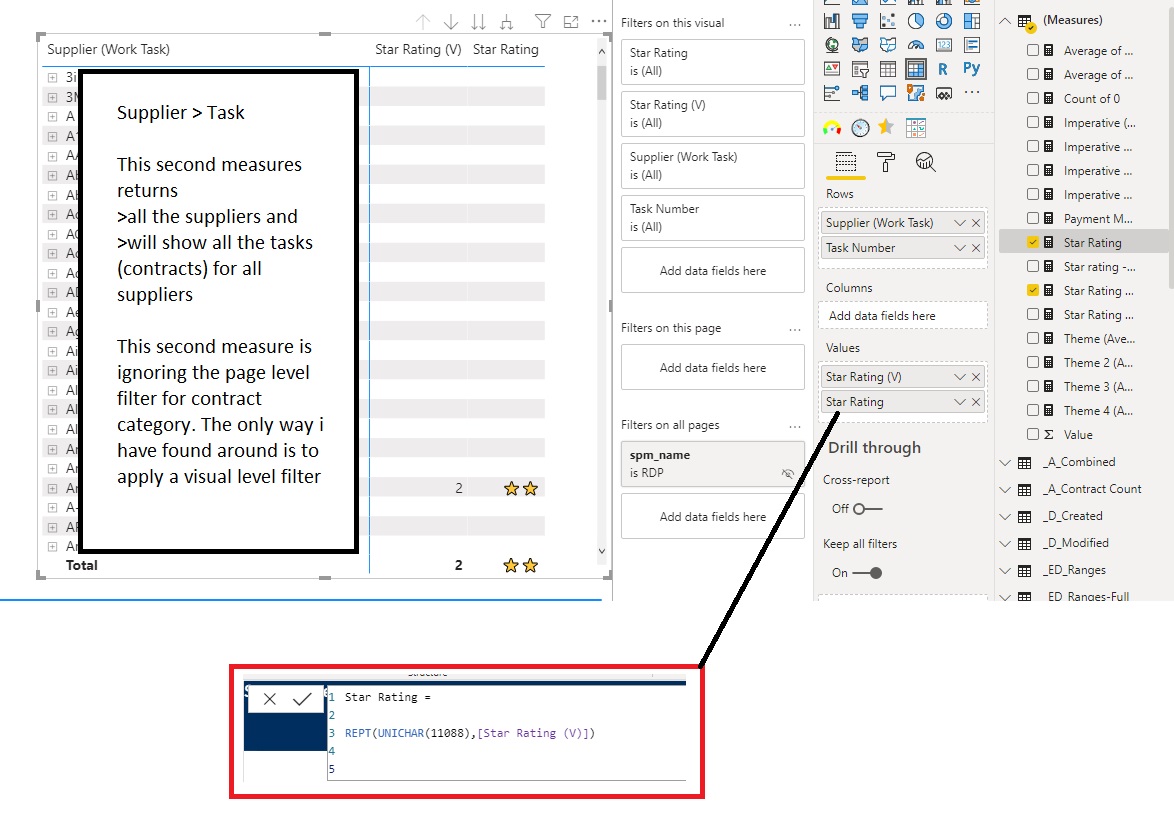
Task: Open ellipsis menu for Filters on this visual
Action: [794, 24]
